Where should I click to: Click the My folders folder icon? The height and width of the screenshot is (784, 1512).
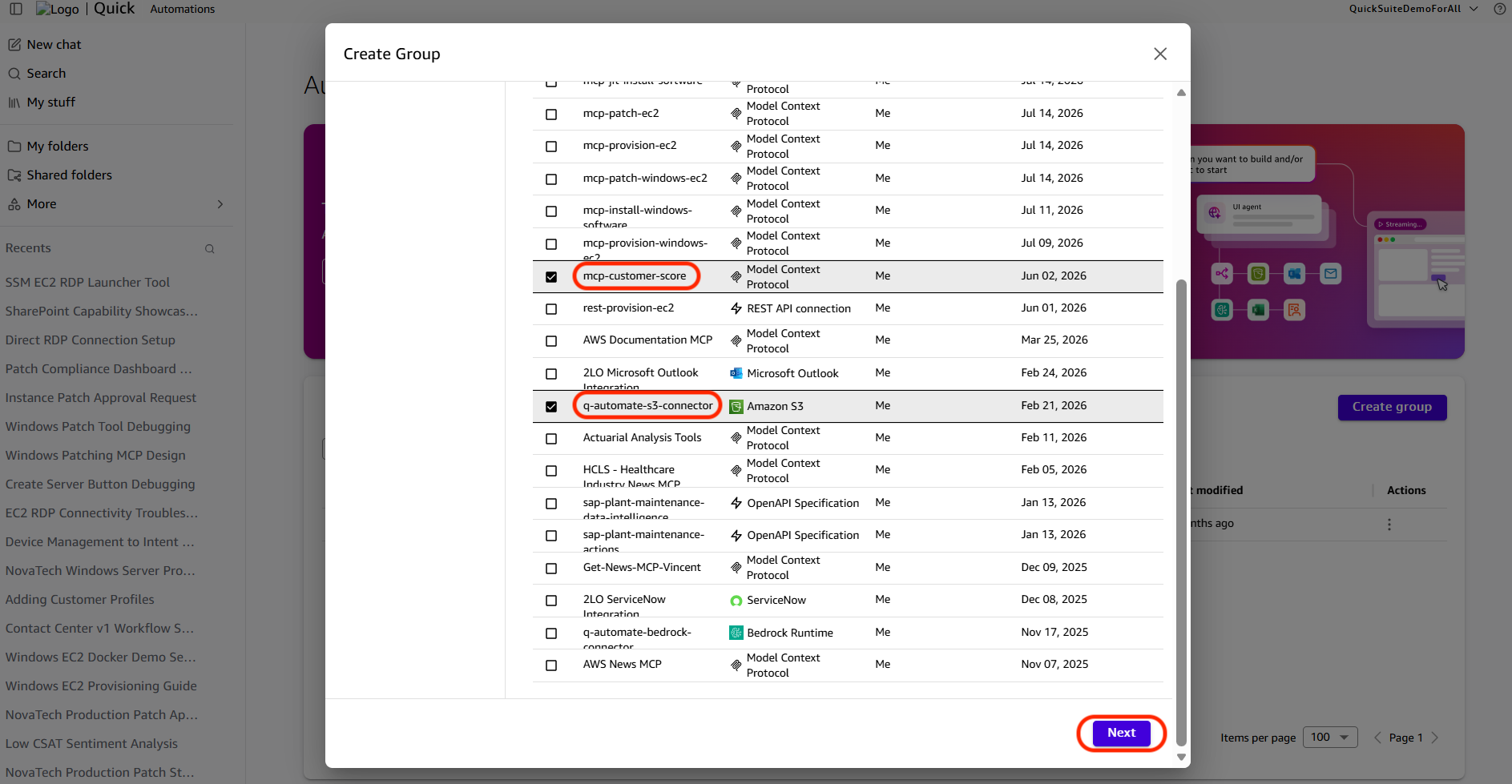click(x=14, y=147)
